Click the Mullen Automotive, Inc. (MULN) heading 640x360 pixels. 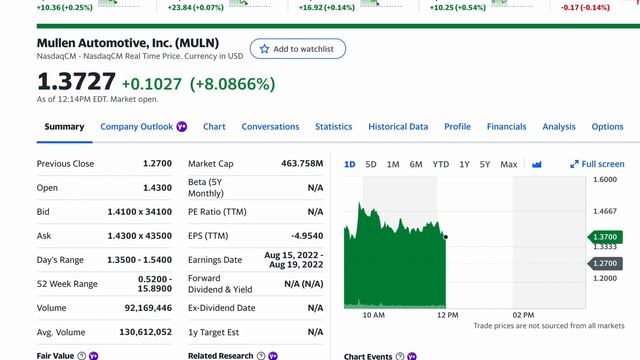pos(128,43)
